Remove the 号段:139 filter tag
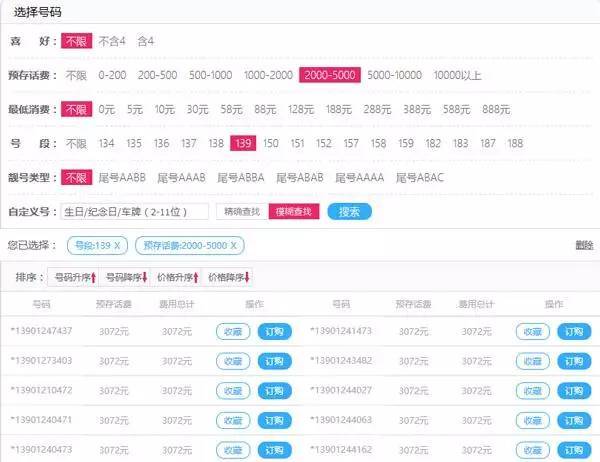Image resolution: width=600 pixels, height=462 pixels. point(116,245)
